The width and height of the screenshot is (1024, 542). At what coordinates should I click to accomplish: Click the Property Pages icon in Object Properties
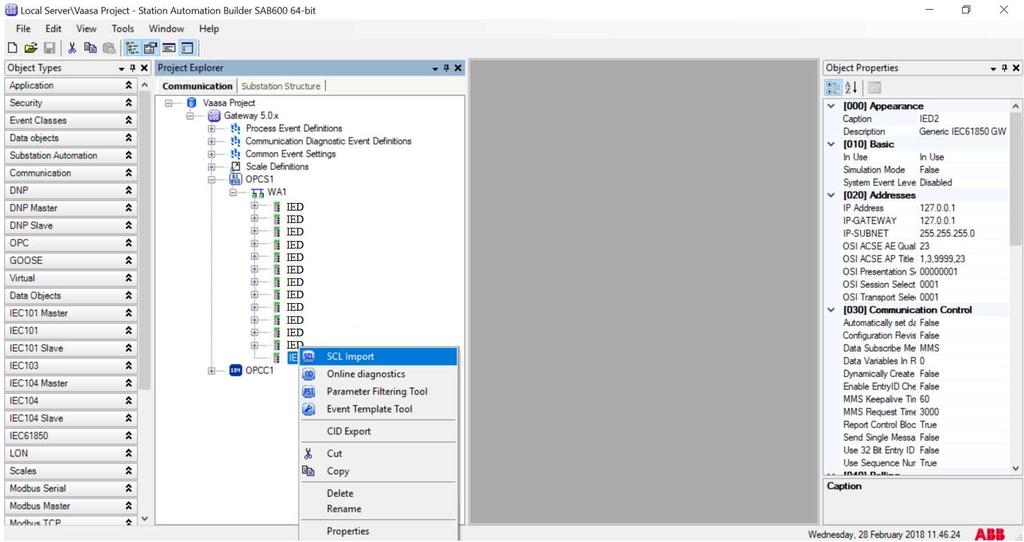(x=874, y=88)
